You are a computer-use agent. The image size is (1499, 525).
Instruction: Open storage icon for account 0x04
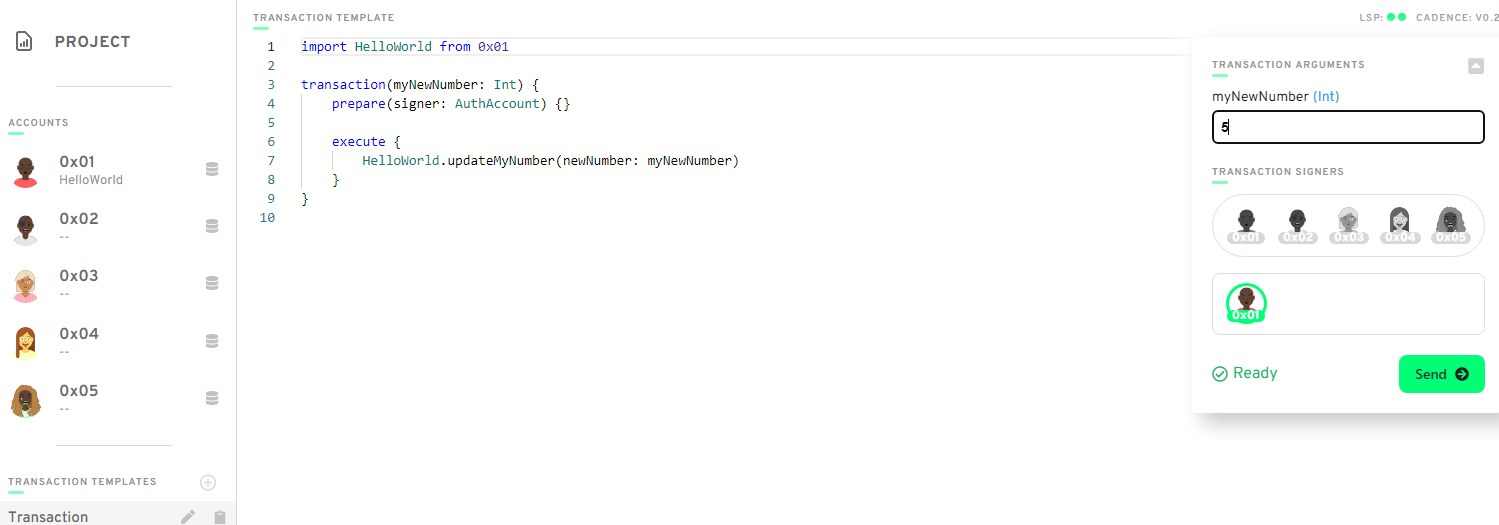[x=212, y=341]
